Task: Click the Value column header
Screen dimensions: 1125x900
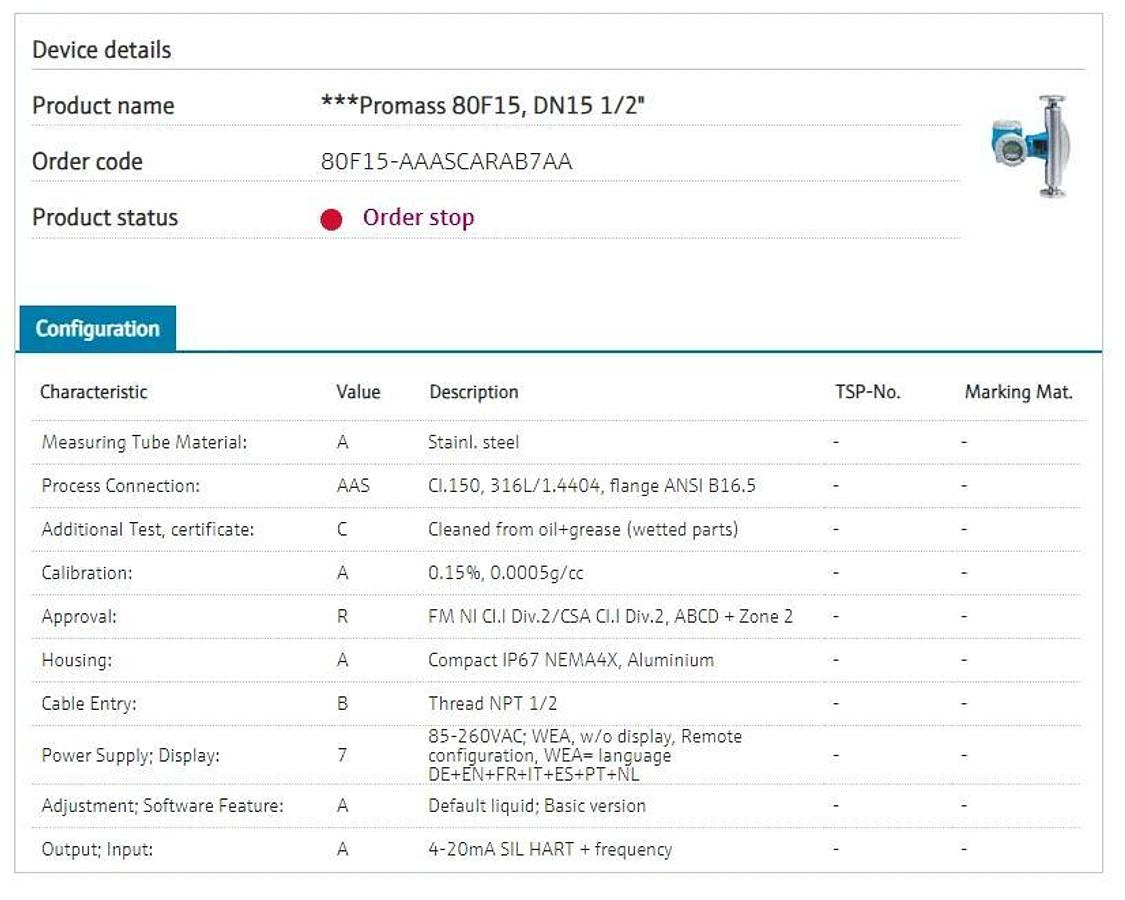Action: click(358, 392)
